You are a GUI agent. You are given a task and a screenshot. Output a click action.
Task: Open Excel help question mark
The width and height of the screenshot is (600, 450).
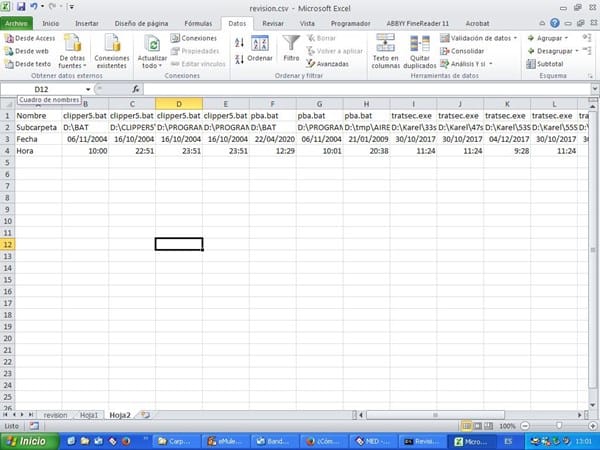[554, 23]
